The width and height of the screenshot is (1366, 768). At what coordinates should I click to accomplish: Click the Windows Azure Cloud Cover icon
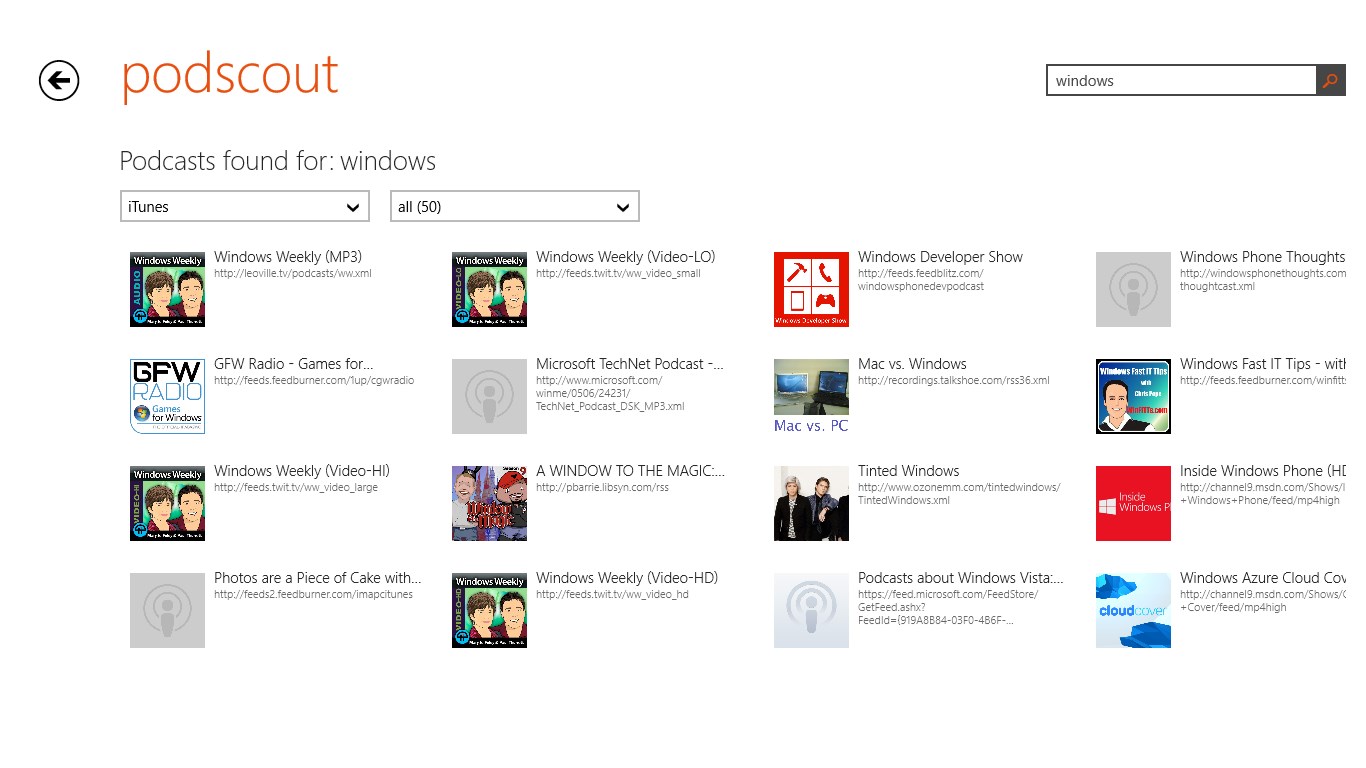coord(1133,610)
